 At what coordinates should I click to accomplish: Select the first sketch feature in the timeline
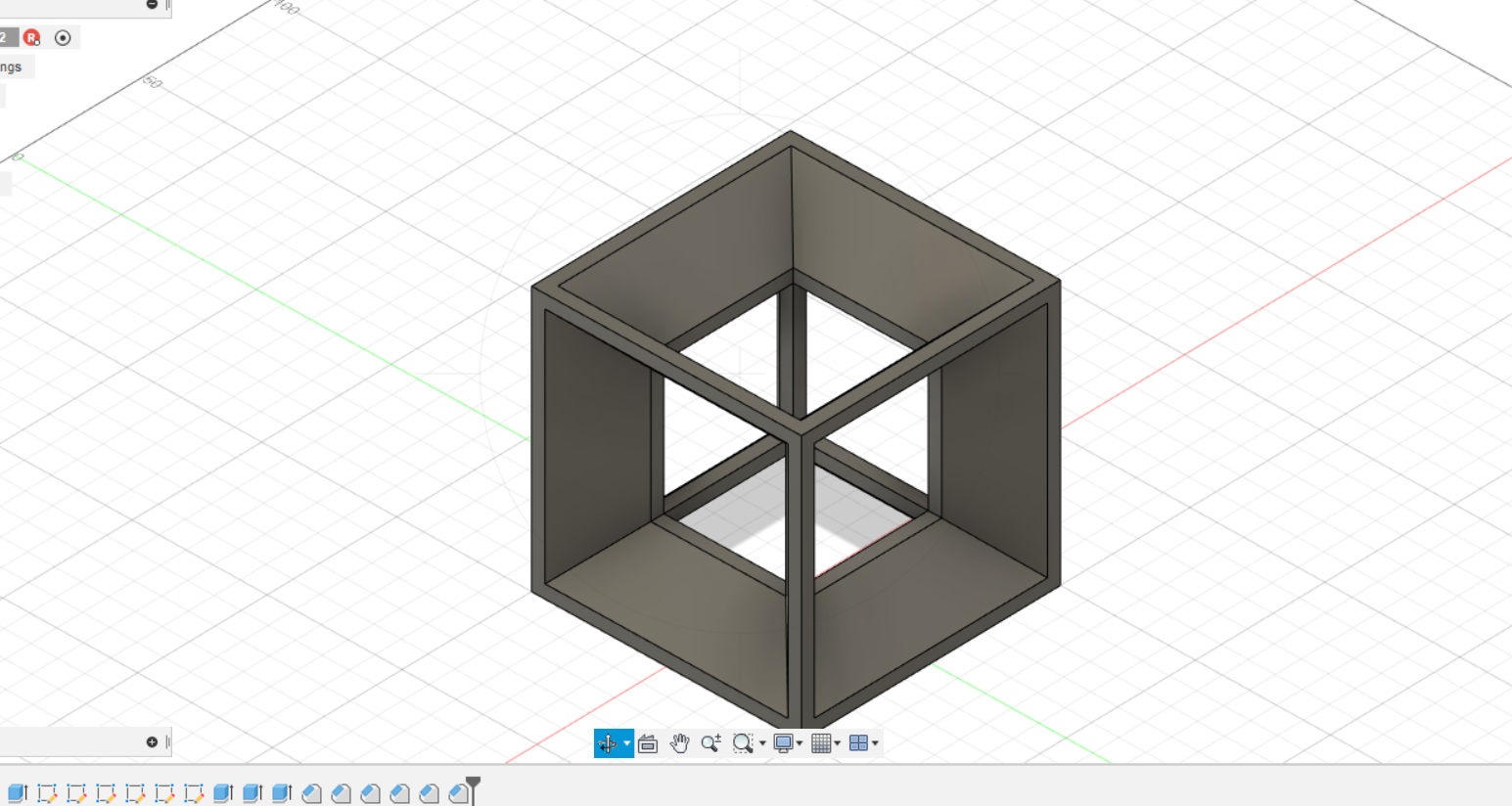point(47,793)
